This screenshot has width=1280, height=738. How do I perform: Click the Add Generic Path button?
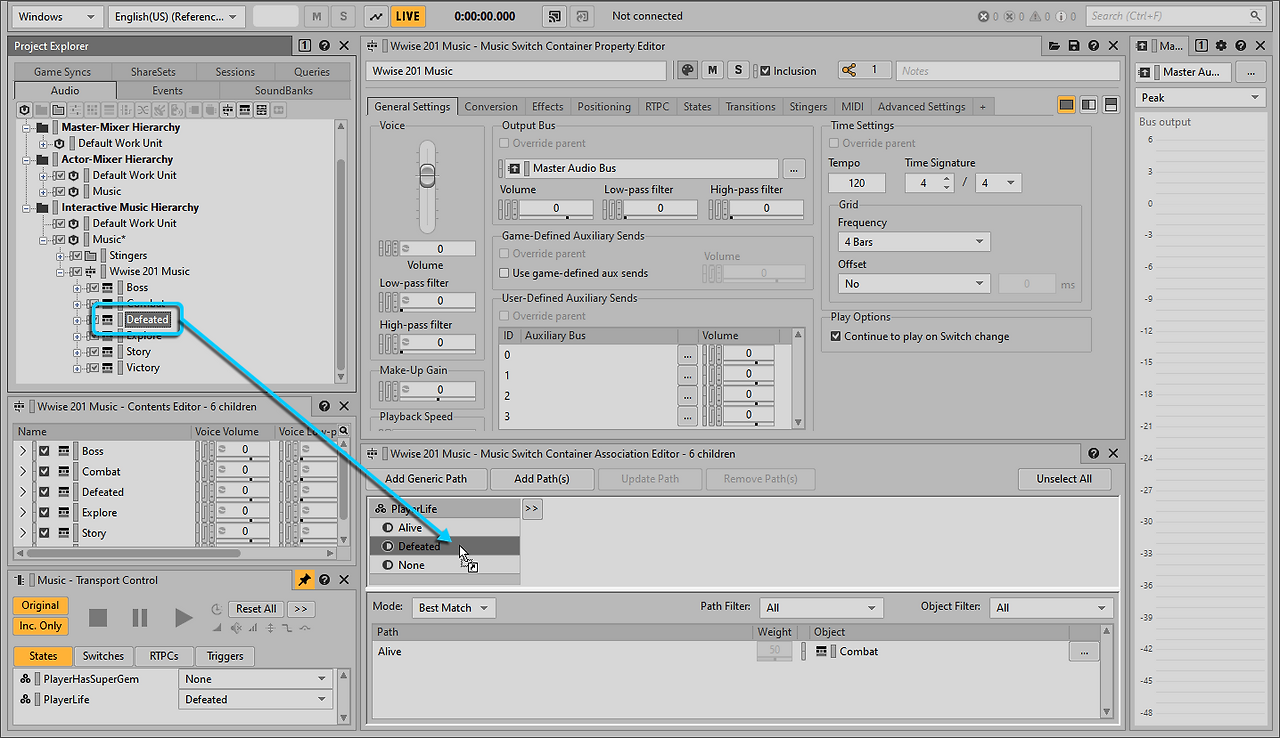(x=426, y=479)
